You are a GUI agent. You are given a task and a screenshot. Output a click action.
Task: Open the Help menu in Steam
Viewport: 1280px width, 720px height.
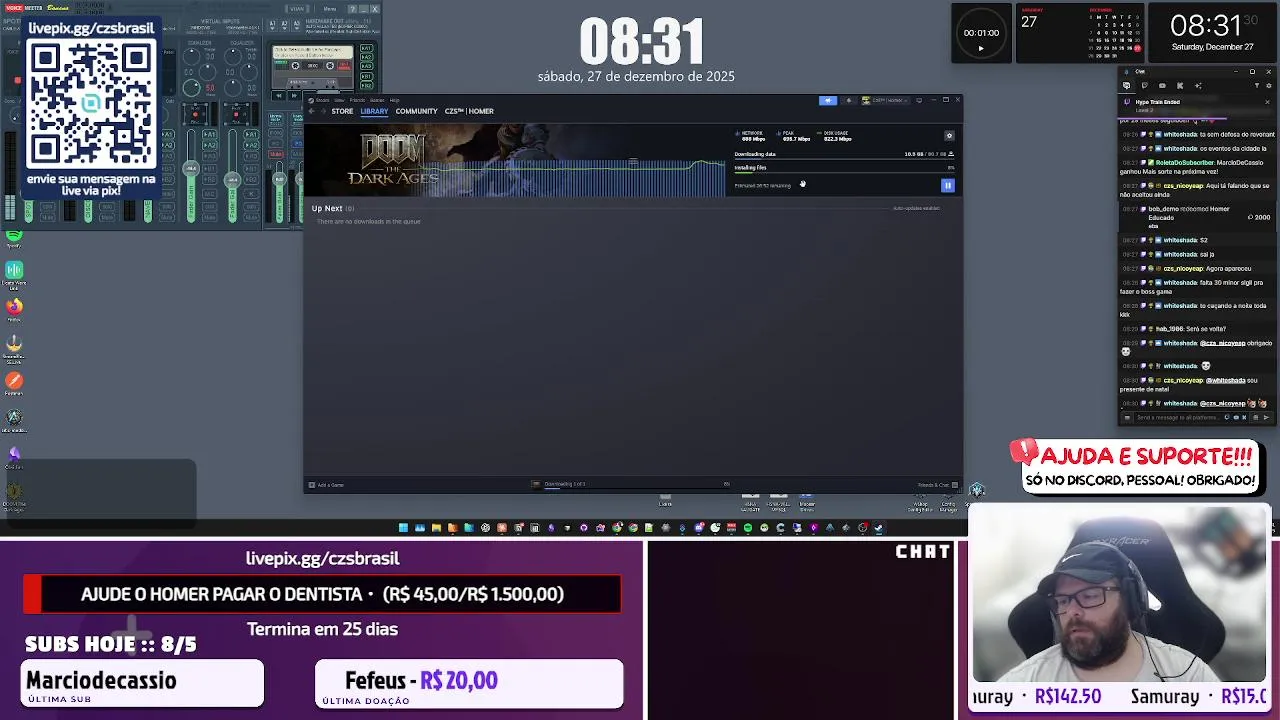click(x=394, y=100)
